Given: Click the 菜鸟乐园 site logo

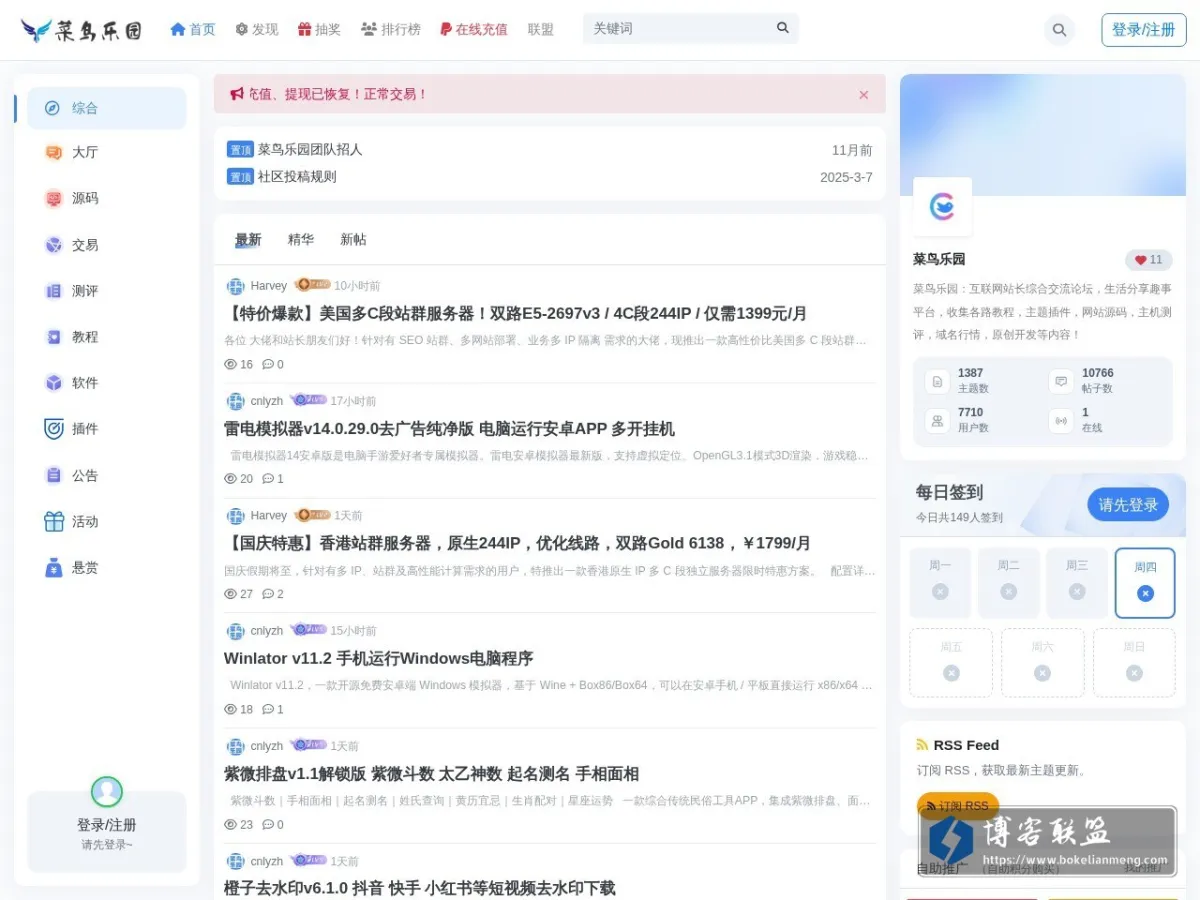Looking at the screenshot, I should click(x=81, y=30).
